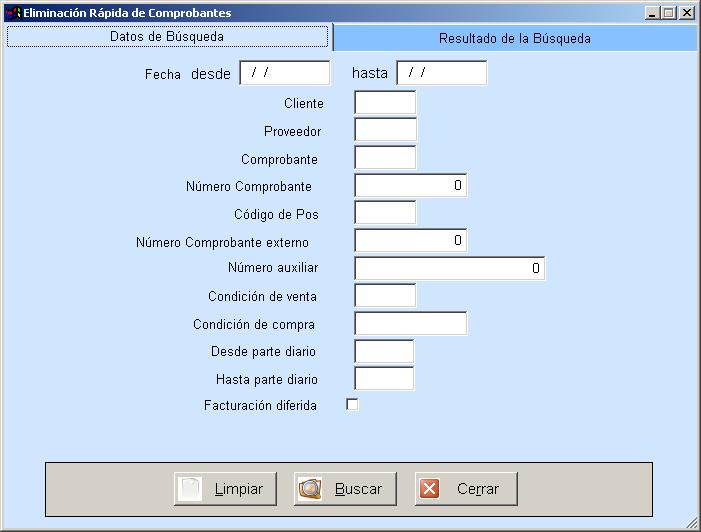Maximize the Eliminación Rápida window
701x532 pixels.
click(x=669, y=13)
